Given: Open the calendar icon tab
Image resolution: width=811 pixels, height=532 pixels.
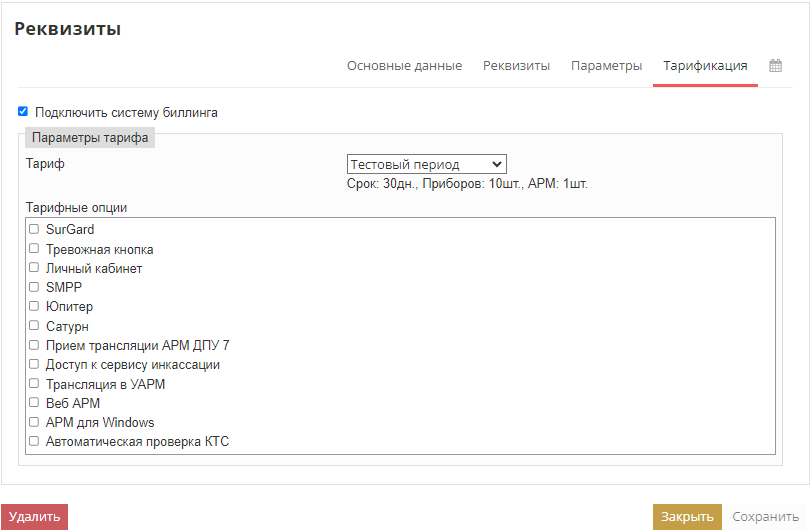Looking at the screenshot, I should [775, 66].
